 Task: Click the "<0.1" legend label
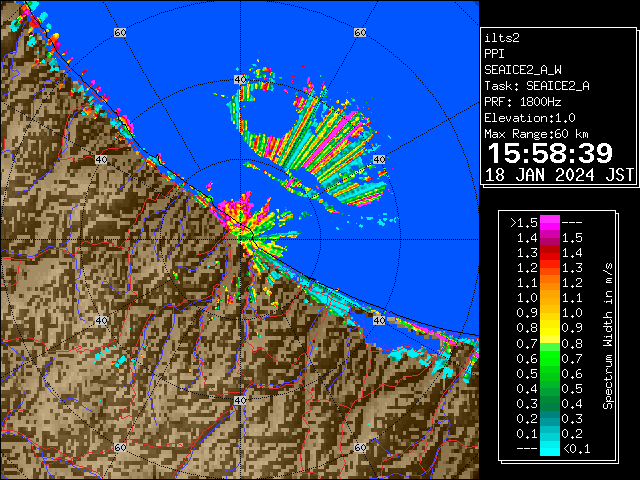(576, 449)
